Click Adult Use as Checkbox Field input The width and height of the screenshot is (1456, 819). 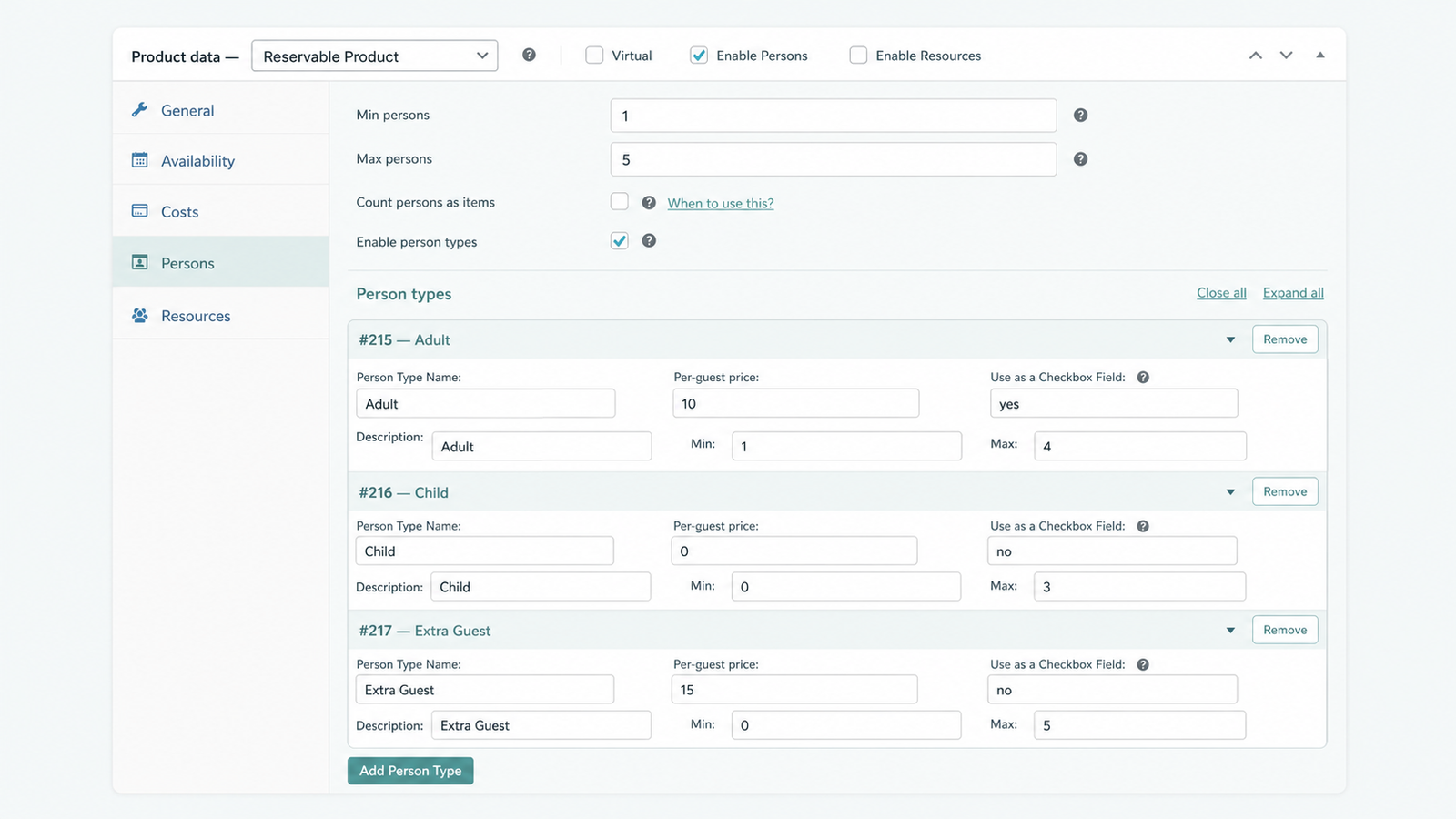(x=1114, y=403)
